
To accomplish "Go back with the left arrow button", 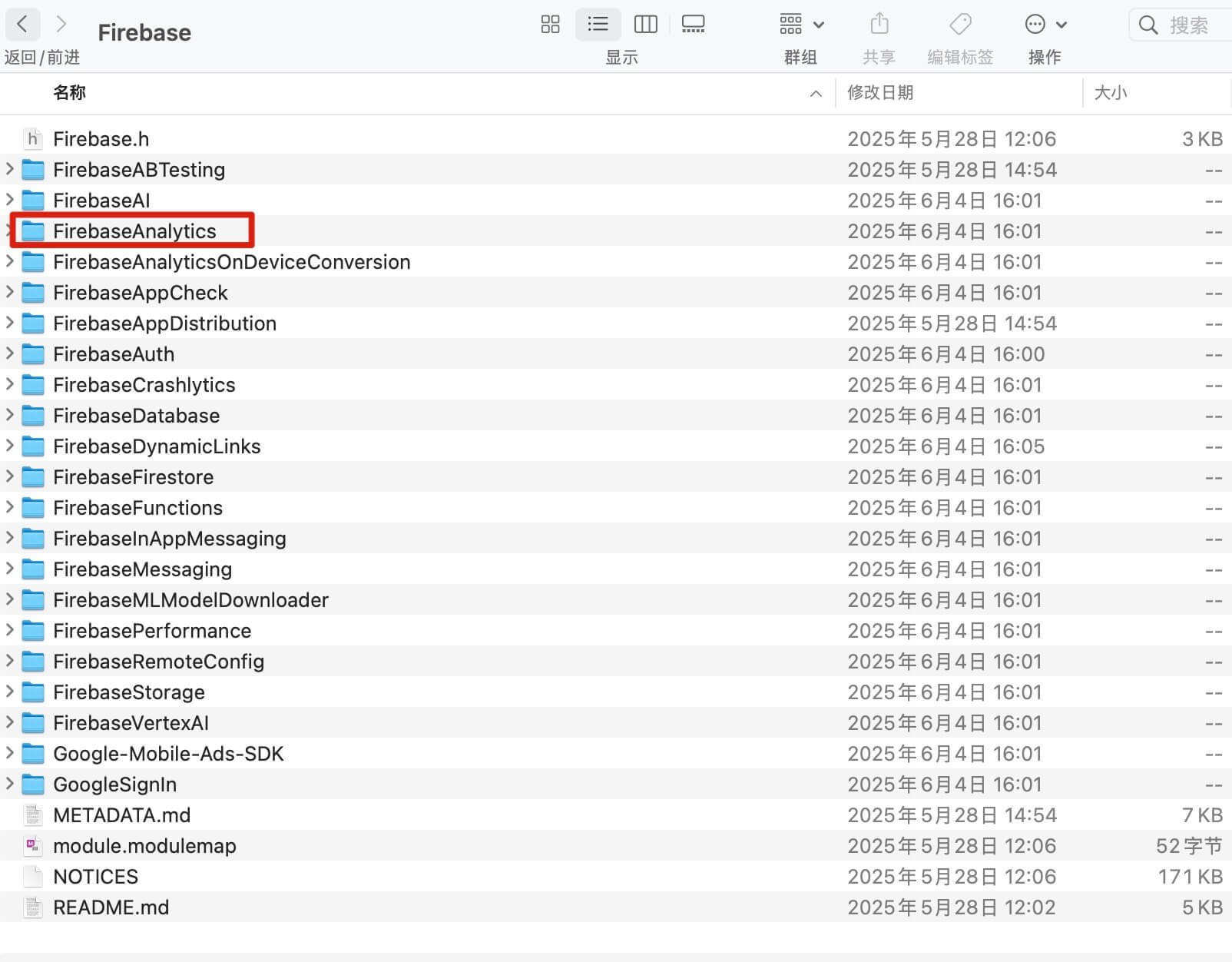I will click(23, 25).
